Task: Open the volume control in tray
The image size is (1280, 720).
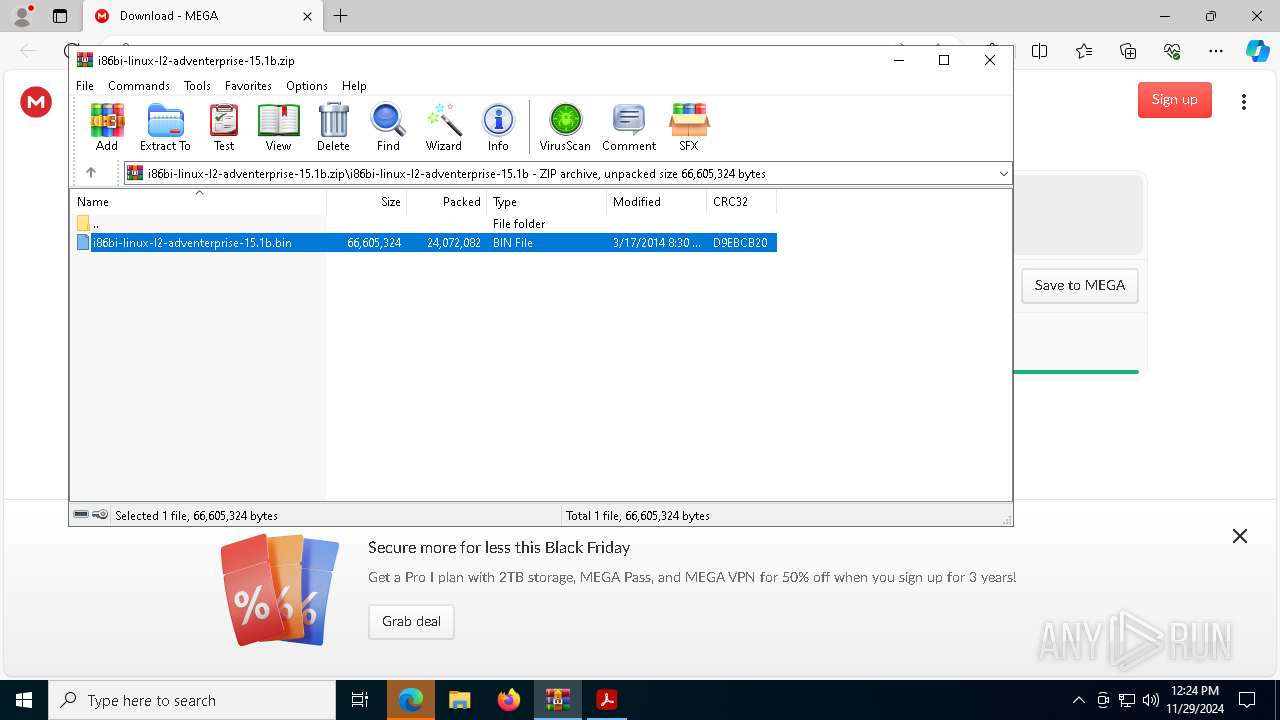Action: click(1150, 700)
